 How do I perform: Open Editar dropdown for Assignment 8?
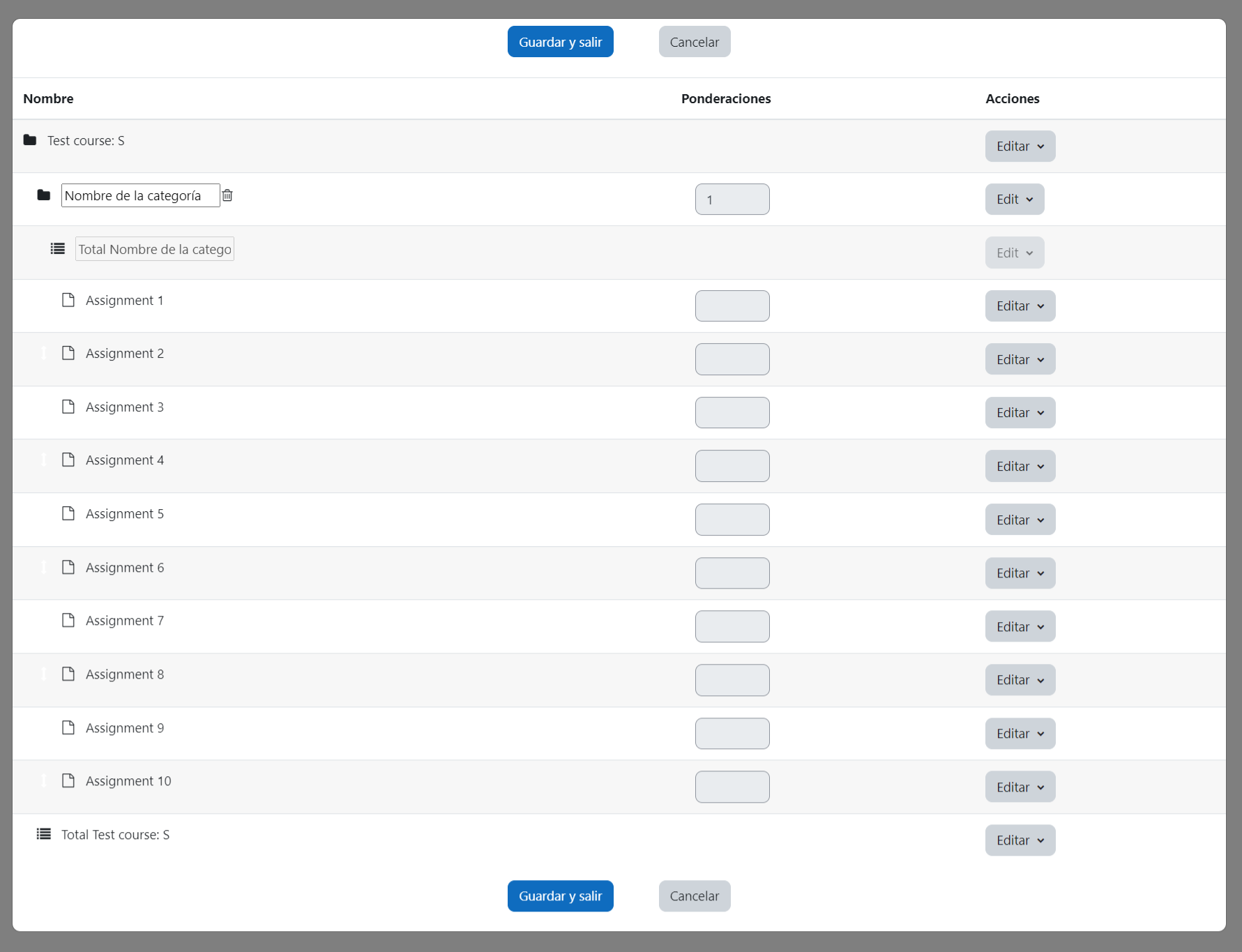[x=1020, y=680]
